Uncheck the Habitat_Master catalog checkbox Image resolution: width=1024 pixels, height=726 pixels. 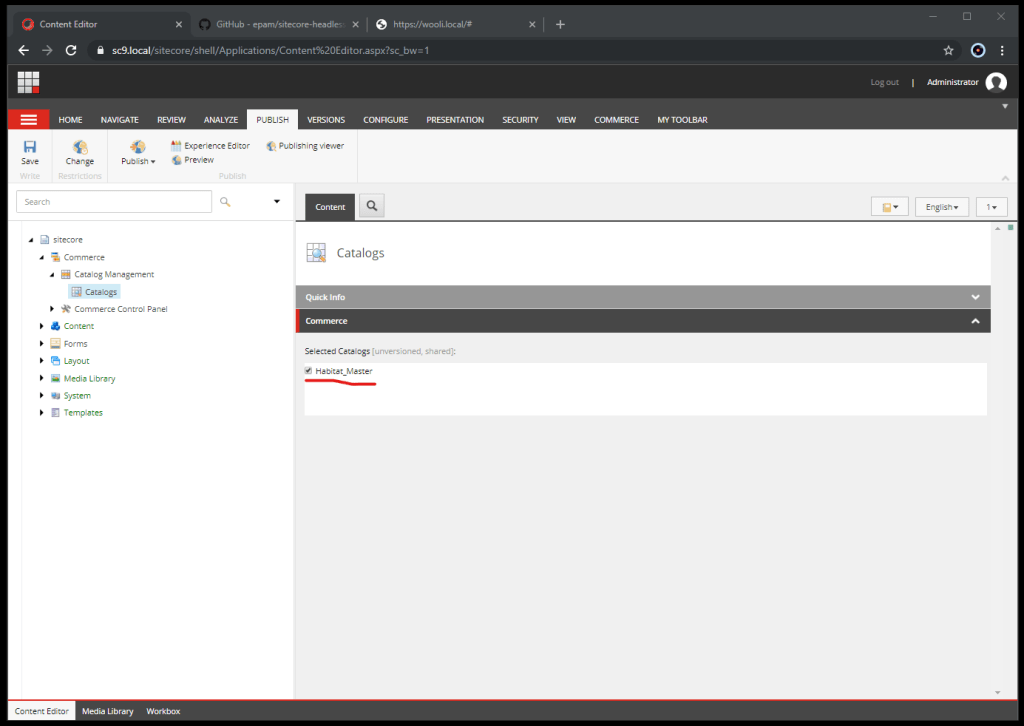308,371
